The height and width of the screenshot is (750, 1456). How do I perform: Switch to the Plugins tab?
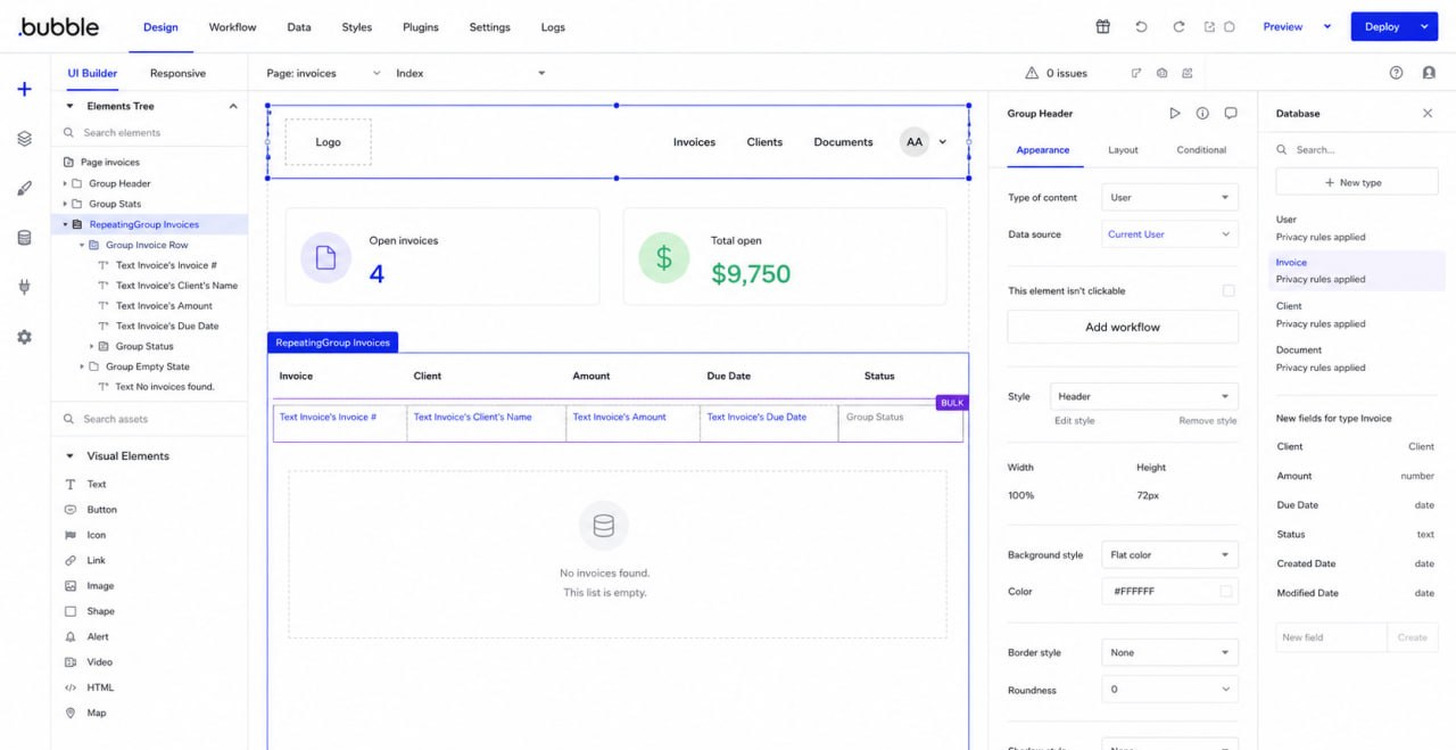click(x=420, y=27)
